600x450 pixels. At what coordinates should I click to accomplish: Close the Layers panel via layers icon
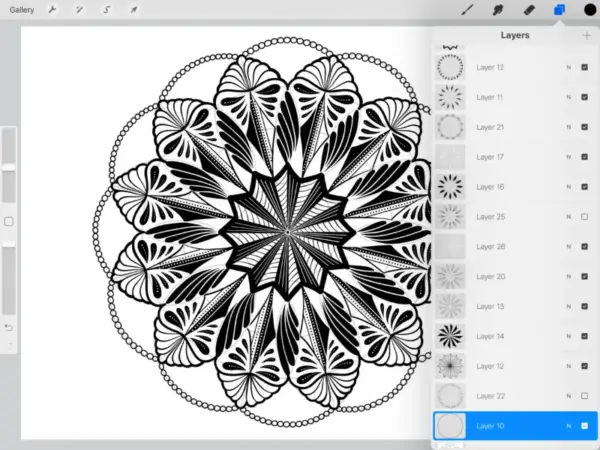pyautogui.click(x=559, y=10)
